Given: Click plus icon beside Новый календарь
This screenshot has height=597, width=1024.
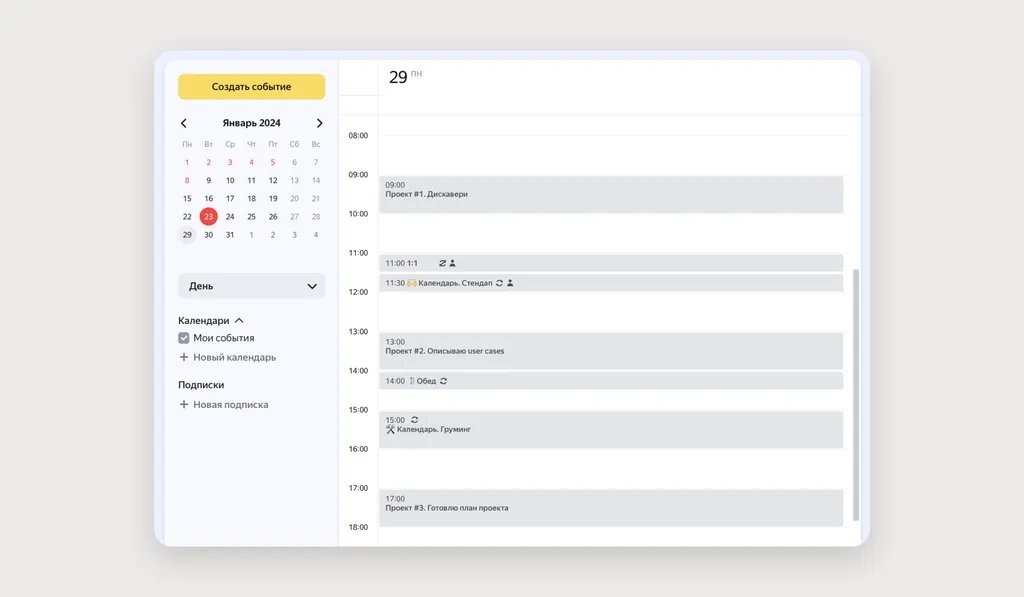Looking at the screenshot, I should click(x=184, y=357).
